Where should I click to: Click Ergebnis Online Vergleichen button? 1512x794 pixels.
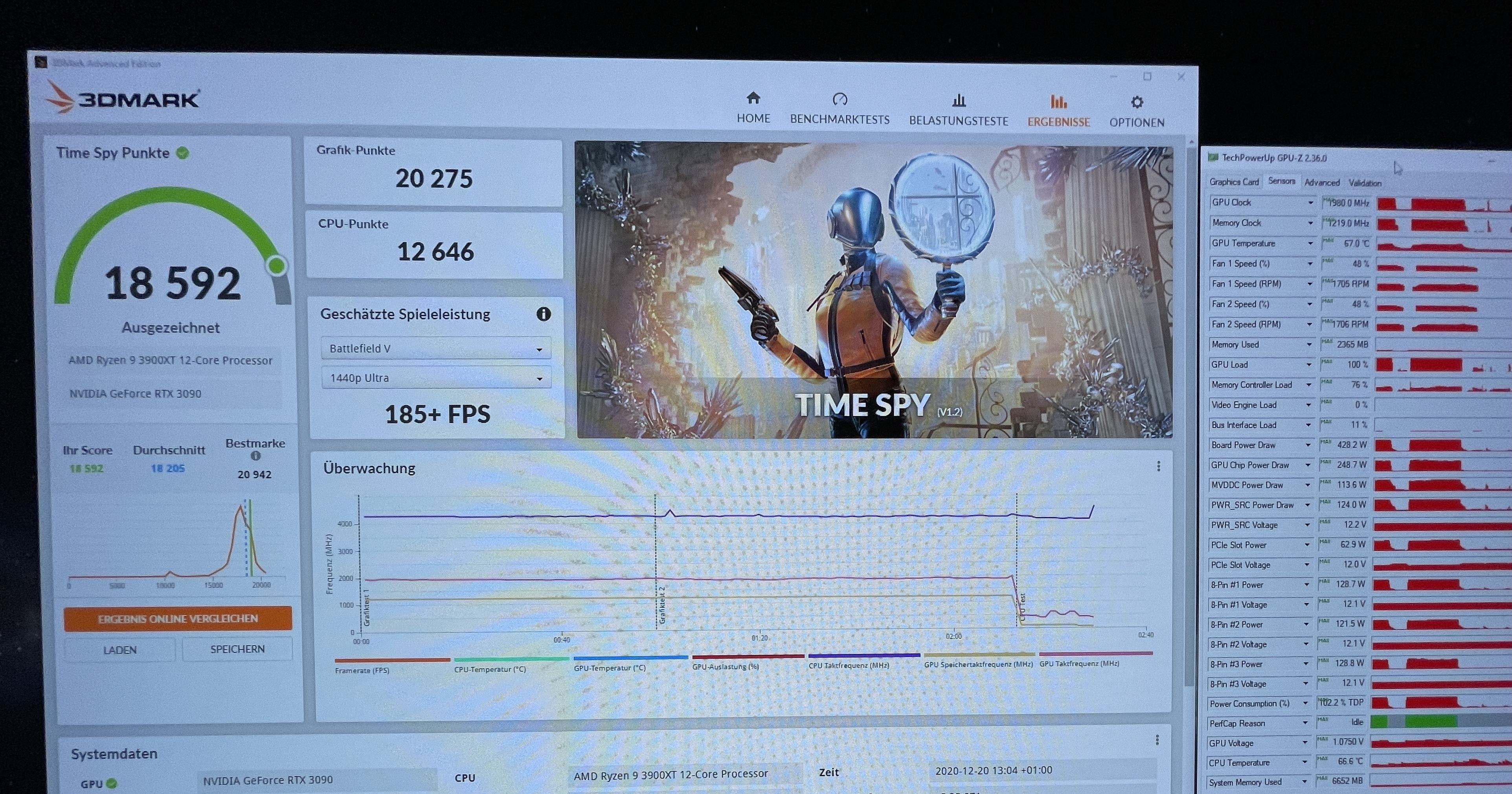[178, 619]
